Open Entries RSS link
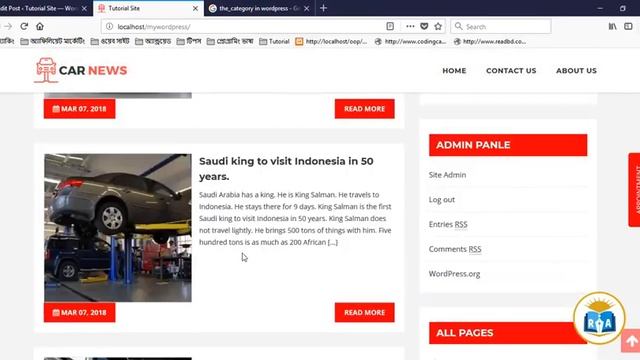 pos(448,224)
